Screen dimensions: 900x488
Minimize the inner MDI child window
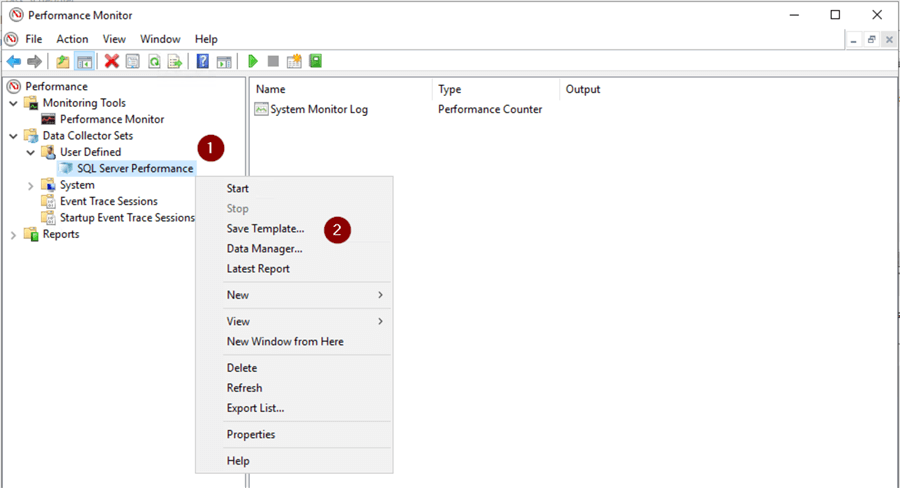pyautogui.click(x=854, y=40)
